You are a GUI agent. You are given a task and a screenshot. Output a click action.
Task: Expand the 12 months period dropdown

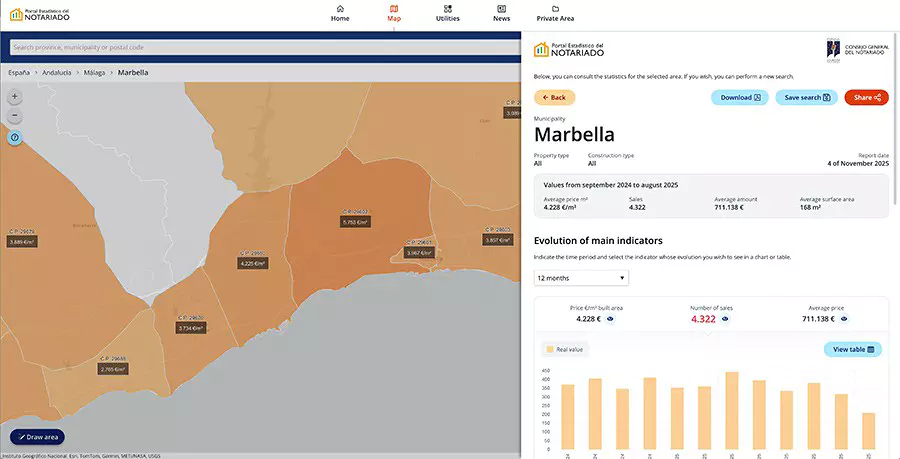[x=581, y=278]
